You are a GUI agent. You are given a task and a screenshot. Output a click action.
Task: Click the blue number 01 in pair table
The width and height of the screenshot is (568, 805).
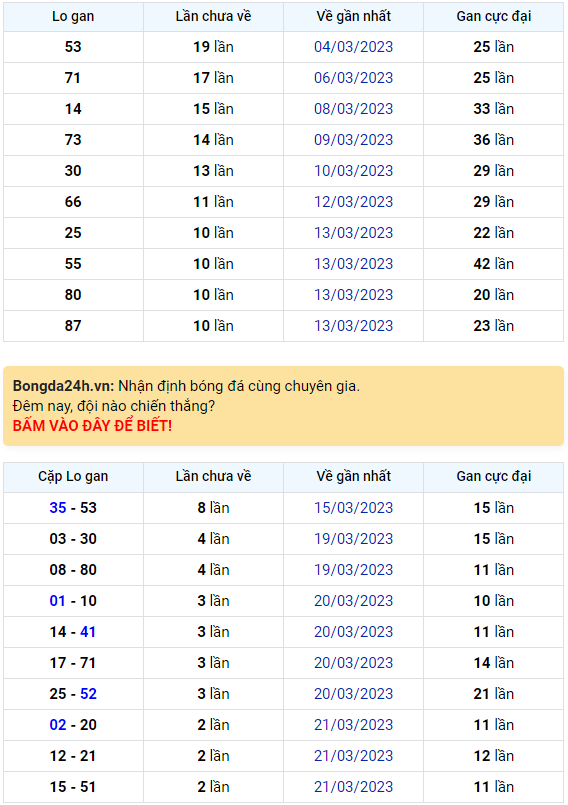[x=58, y=601]
